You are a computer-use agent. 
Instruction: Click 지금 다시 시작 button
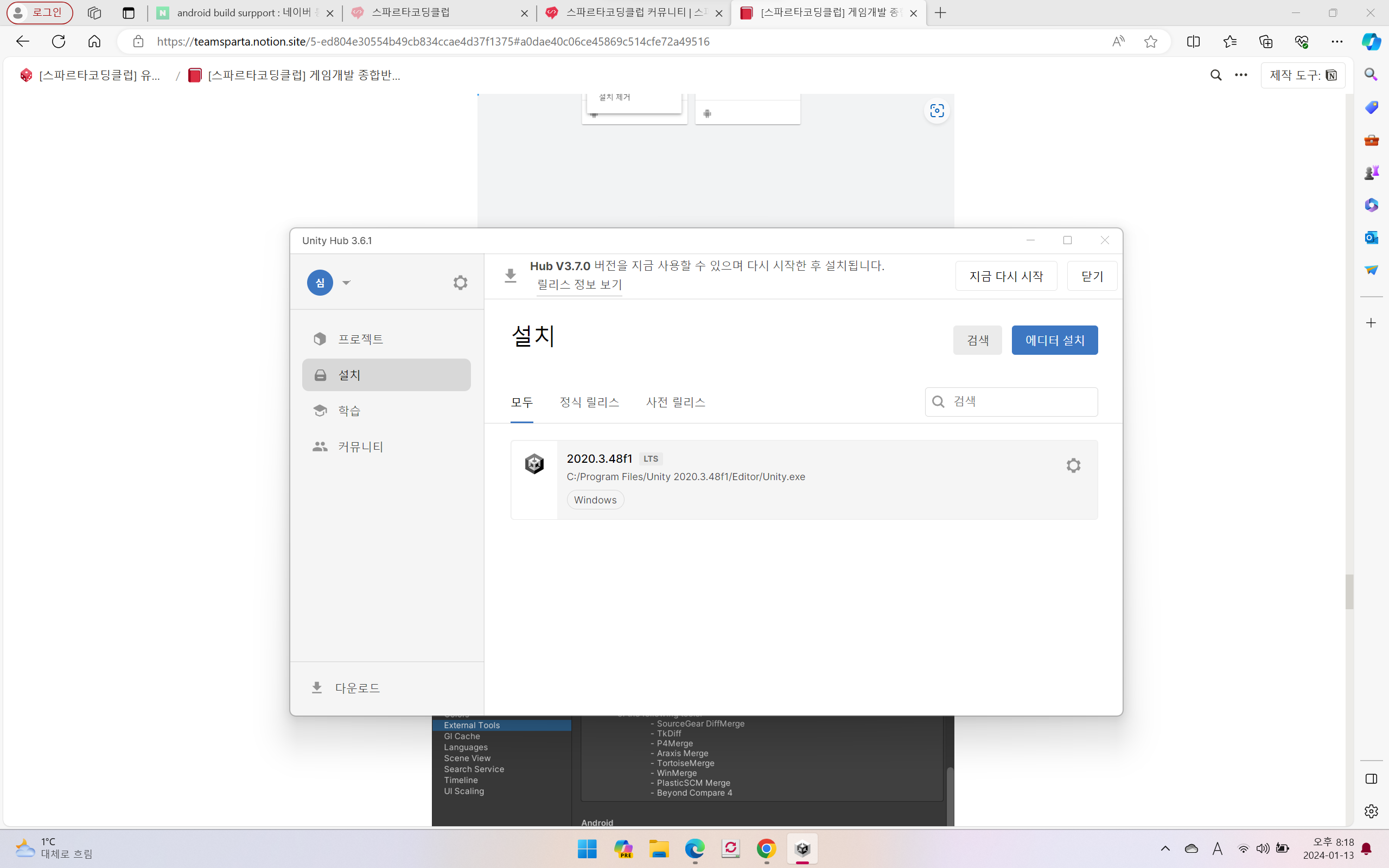pos(1006,276)
